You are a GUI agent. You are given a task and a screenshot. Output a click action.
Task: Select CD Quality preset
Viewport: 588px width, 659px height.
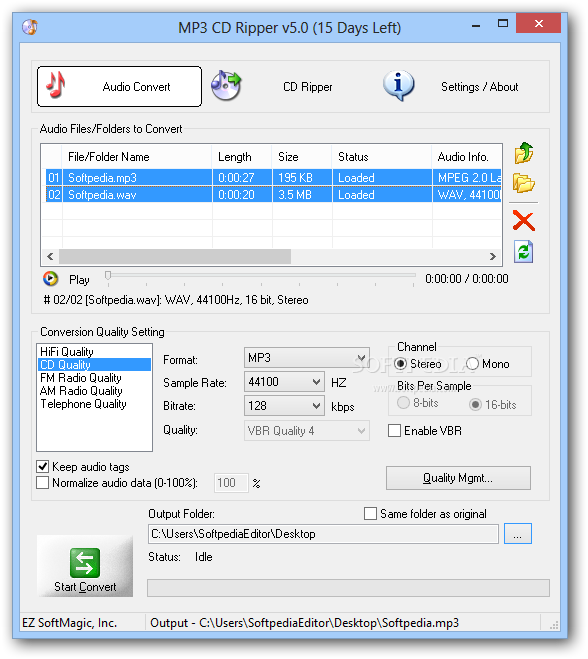pos(94,365)
